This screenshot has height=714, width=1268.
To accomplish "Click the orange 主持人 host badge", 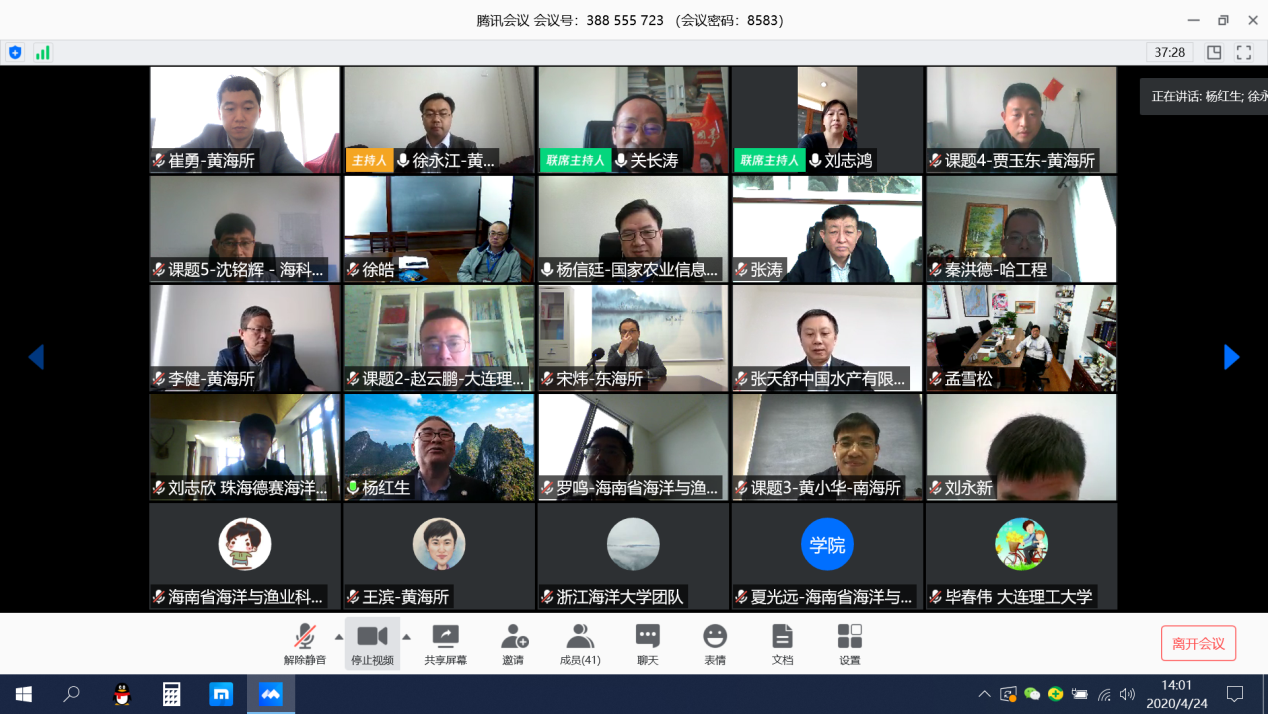I will (x=369, y=160).
